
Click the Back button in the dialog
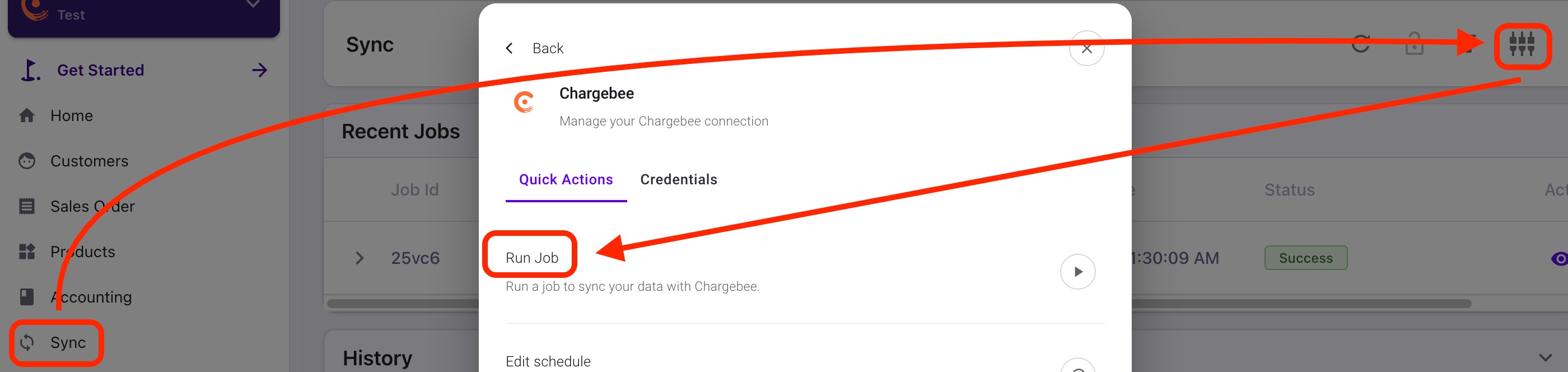coord(535,49)
